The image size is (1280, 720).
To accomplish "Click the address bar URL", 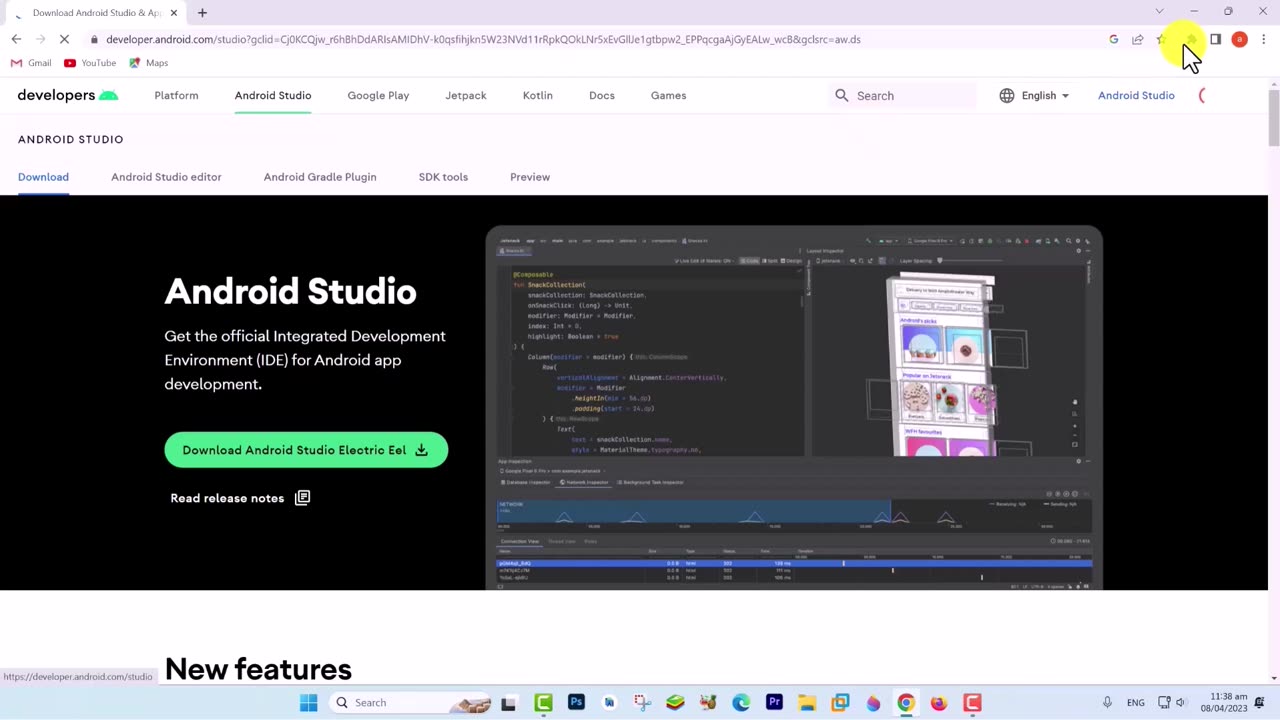I will (483, 39).
